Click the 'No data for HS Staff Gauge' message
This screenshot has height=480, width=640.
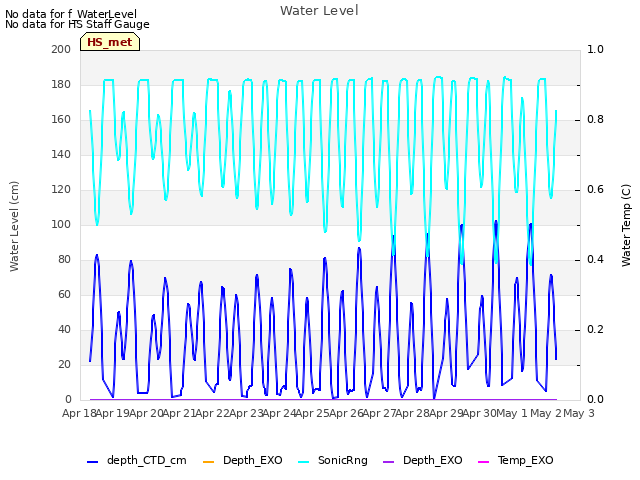(x=77, y=24)
